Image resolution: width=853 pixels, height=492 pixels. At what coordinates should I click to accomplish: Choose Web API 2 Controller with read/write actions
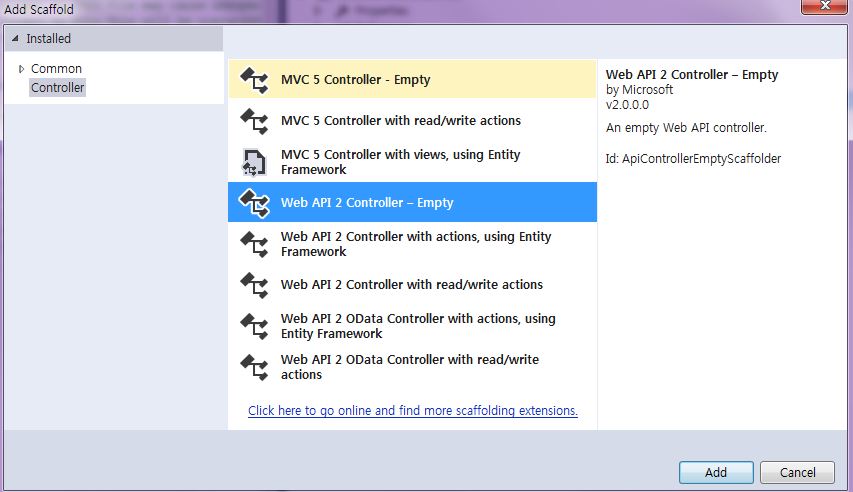(412, 285)
